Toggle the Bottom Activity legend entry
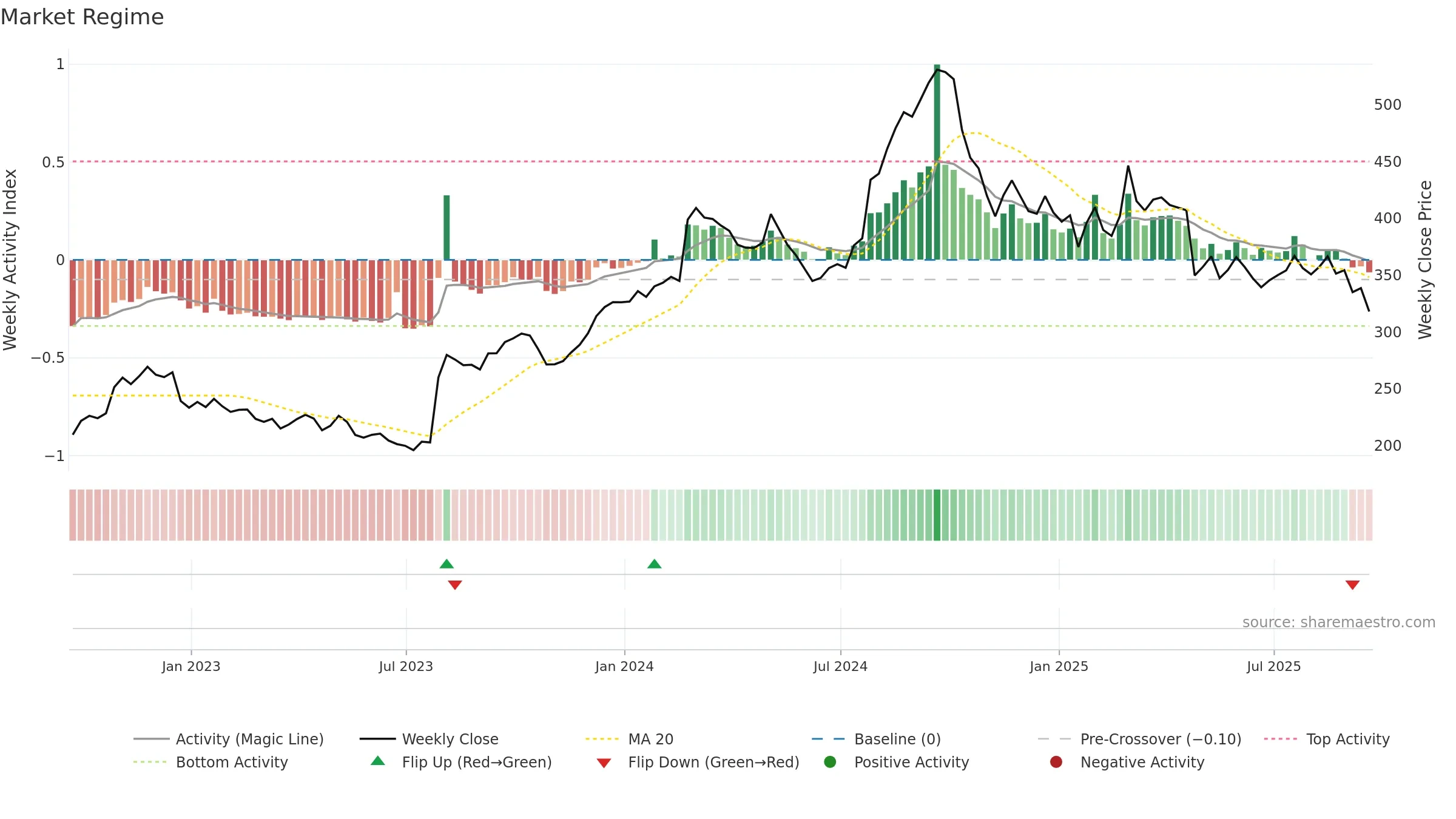Screen dimensions: 1456x819 pyautogui.click(x=211, y=762)
